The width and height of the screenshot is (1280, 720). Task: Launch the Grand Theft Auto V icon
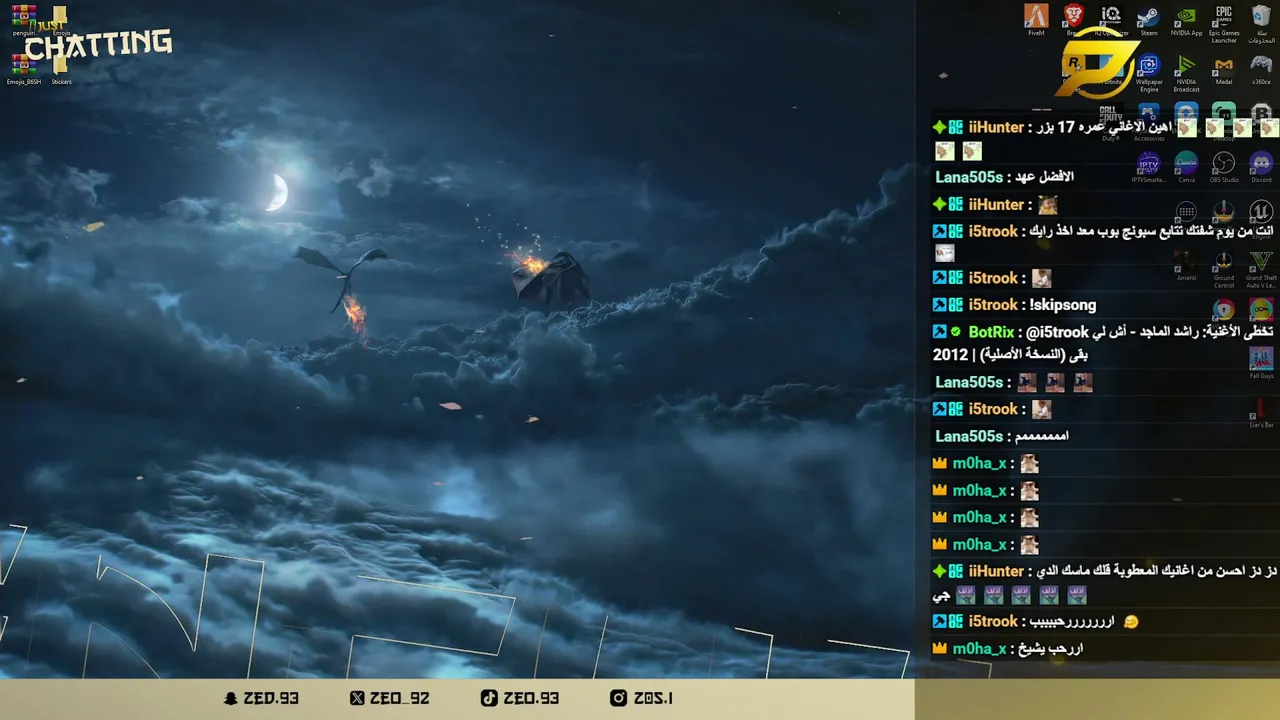tap(1261, 270)
